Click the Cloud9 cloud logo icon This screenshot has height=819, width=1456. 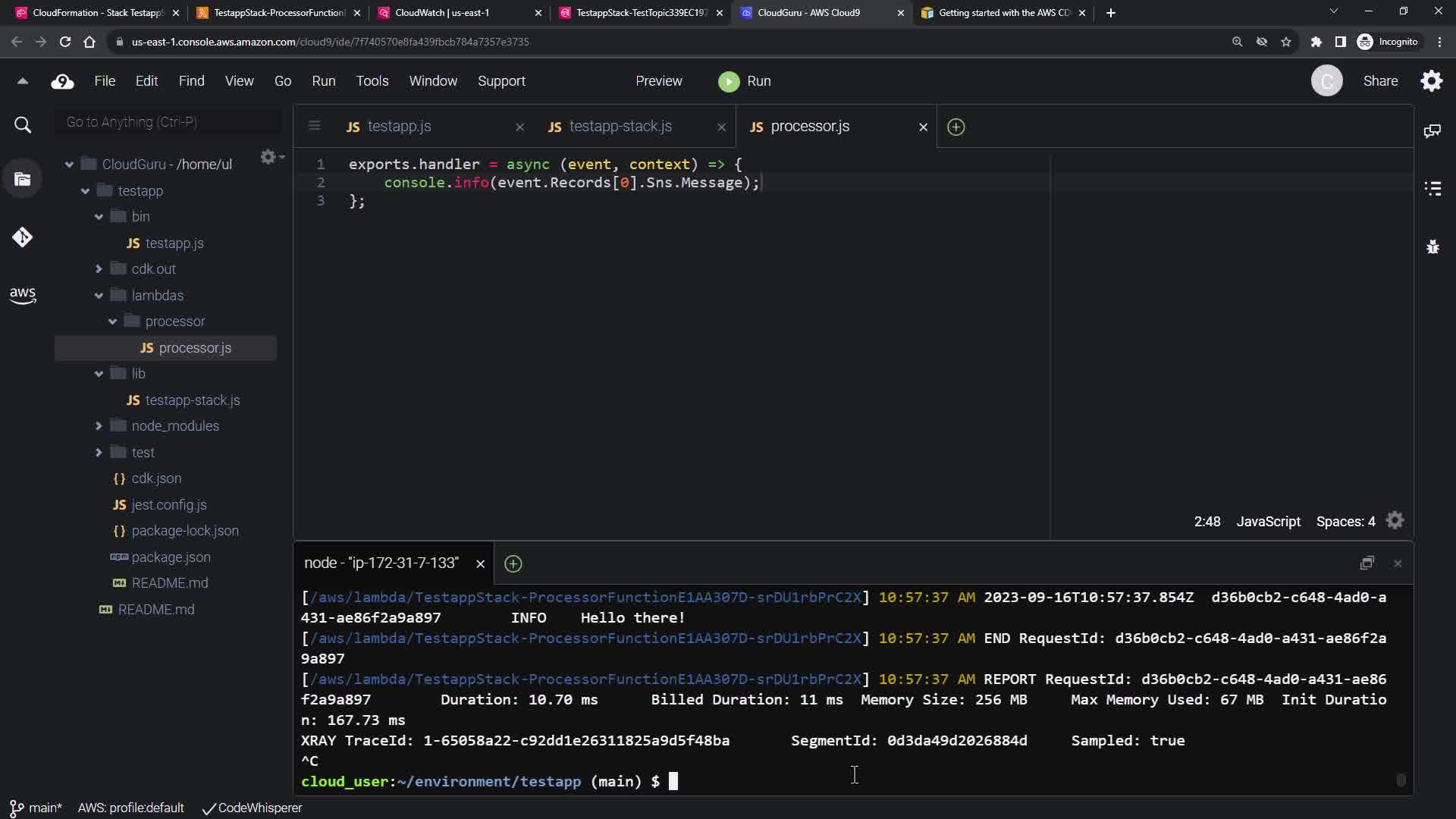62,81
